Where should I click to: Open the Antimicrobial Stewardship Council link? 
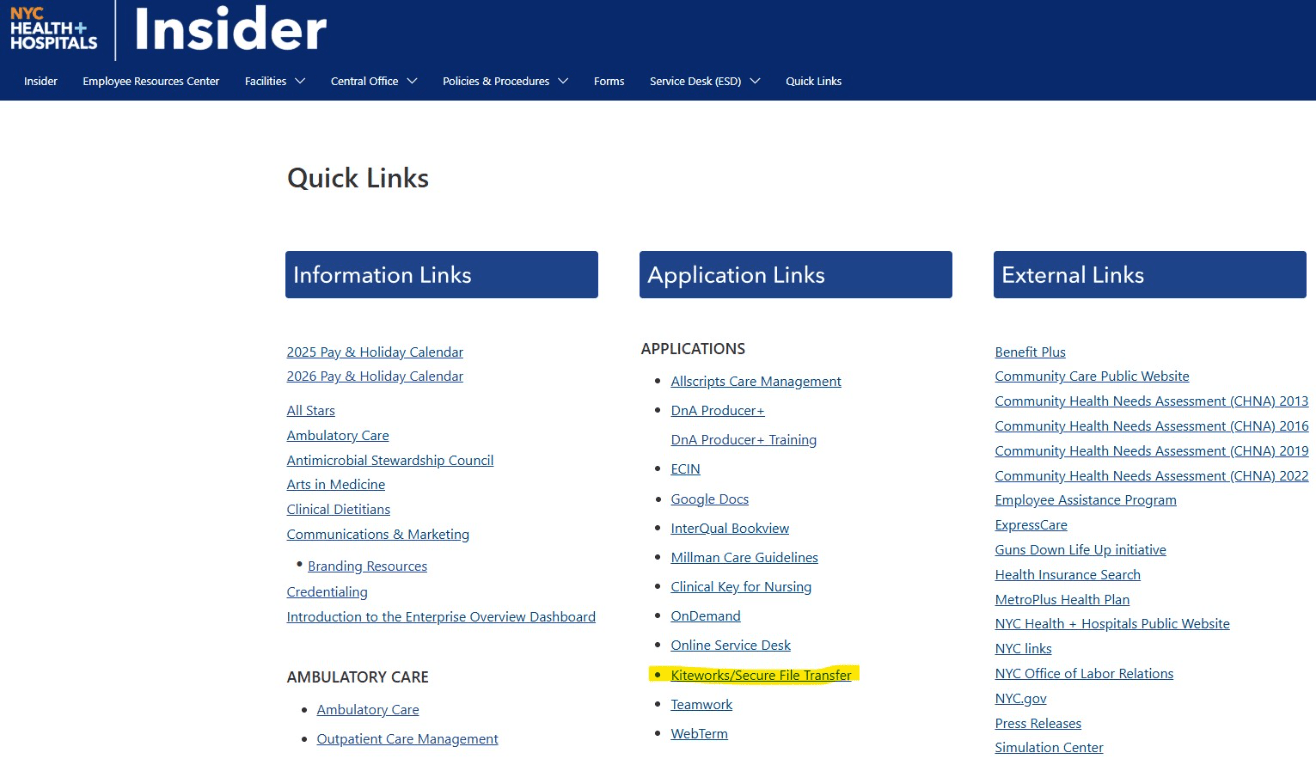click(390, 460)
